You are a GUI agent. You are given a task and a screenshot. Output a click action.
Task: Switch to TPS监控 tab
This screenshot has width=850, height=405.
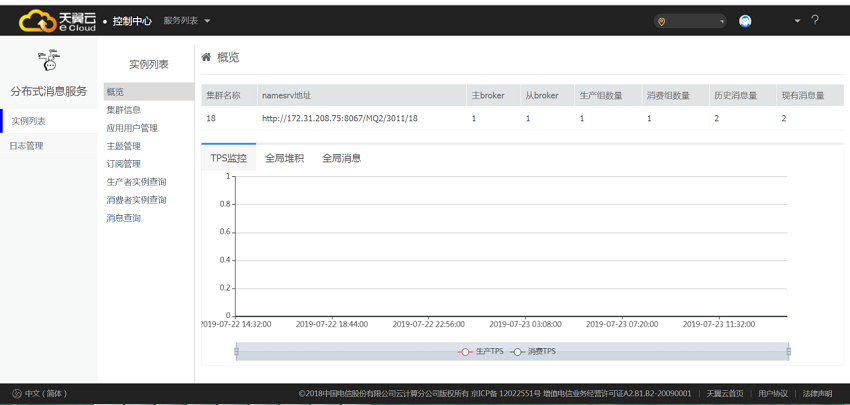pos(229,158)
